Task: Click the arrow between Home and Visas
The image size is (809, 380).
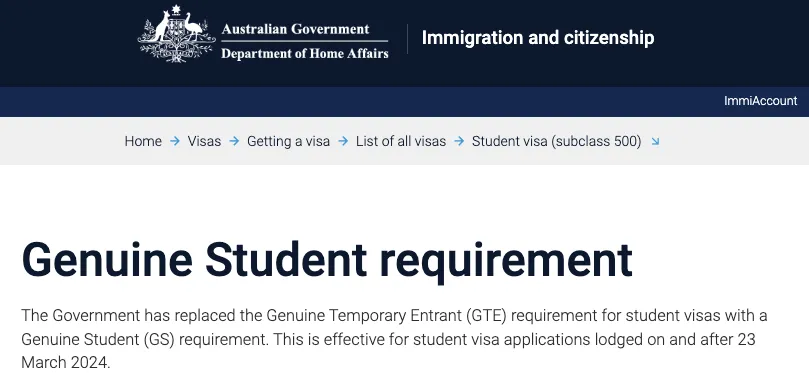Action: point(175,141)
